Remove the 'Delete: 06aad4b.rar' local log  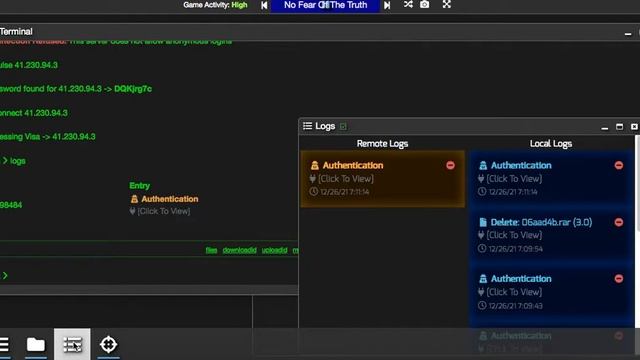click(619, 222)
